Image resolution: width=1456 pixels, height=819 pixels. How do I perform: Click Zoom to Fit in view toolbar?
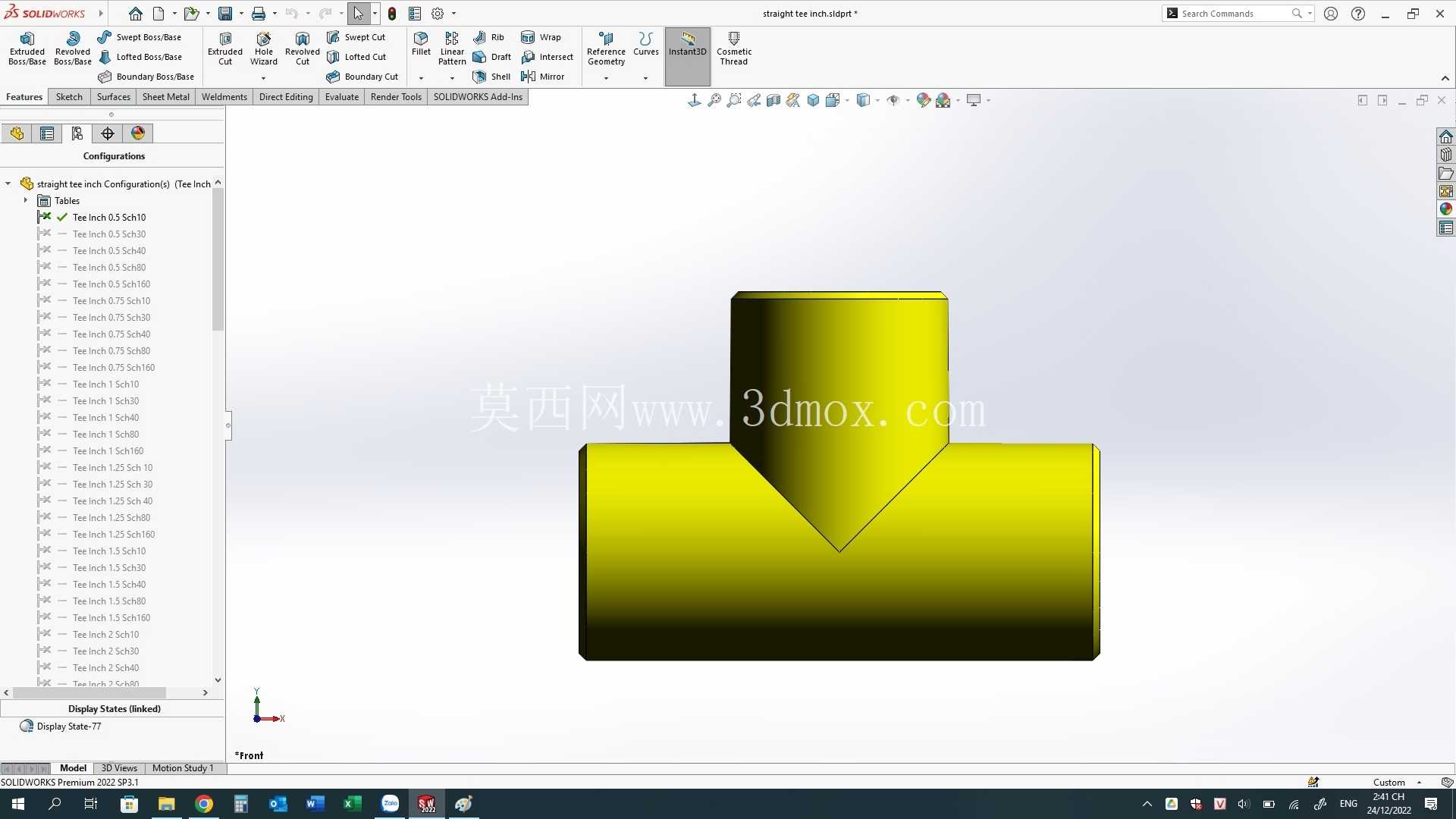point(714,100)
